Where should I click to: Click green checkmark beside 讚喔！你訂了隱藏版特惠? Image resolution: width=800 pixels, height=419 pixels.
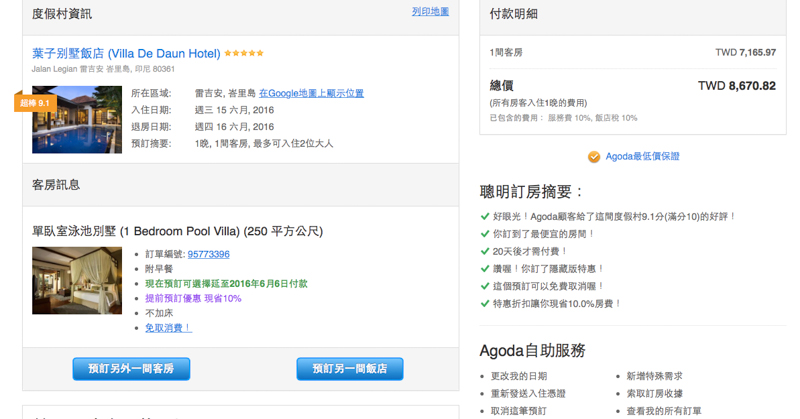tap(485, 268)
